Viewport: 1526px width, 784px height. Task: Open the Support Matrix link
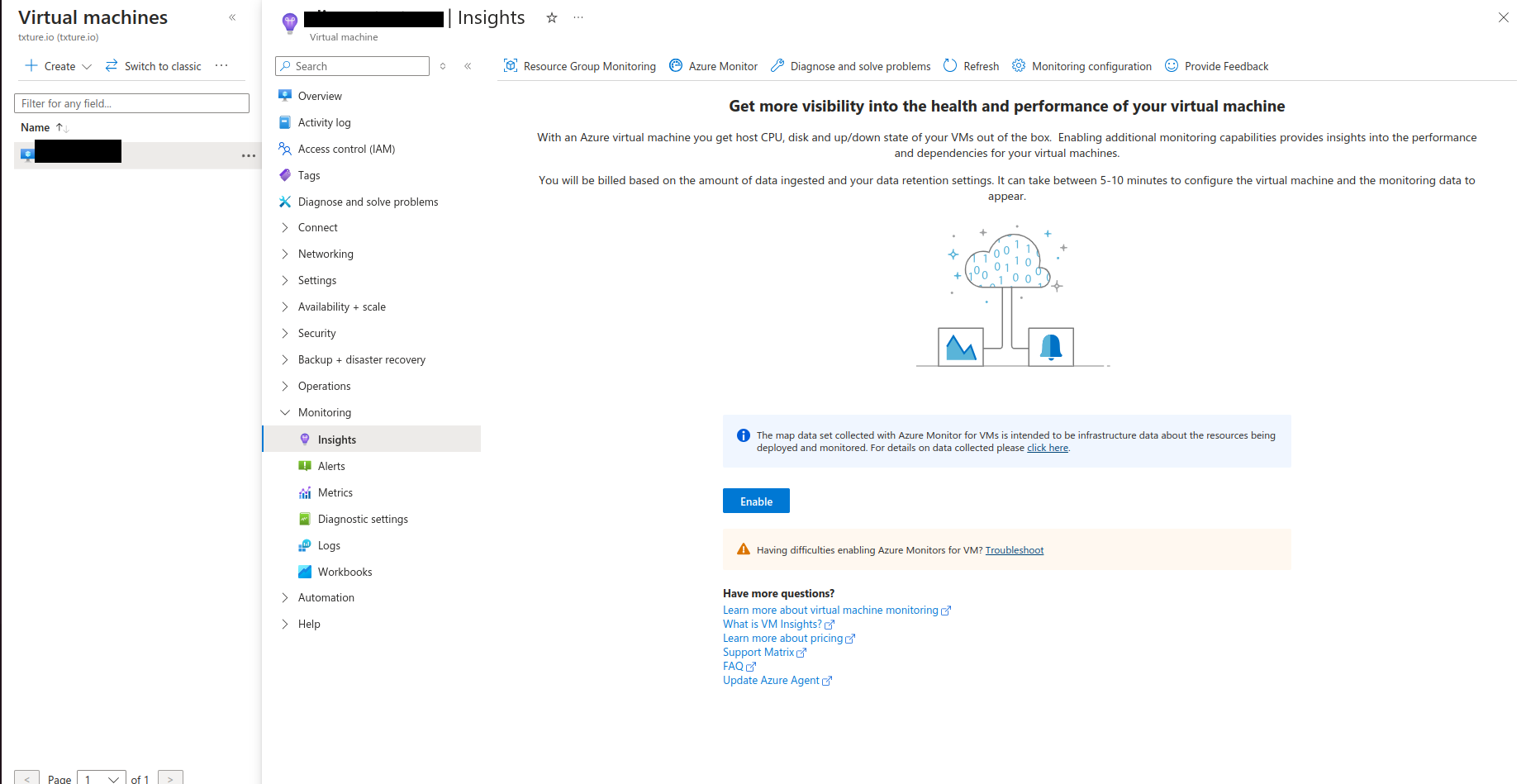764,653
